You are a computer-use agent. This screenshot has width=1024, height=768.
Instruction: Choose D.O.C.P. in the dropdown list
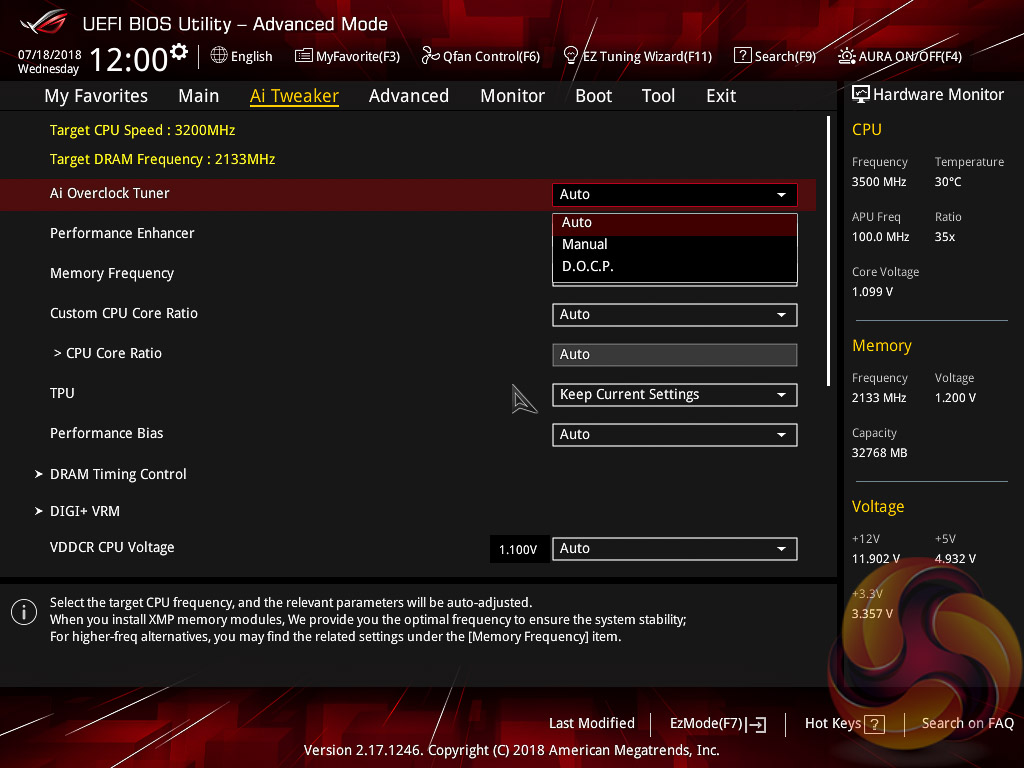[x=675, y=266]
